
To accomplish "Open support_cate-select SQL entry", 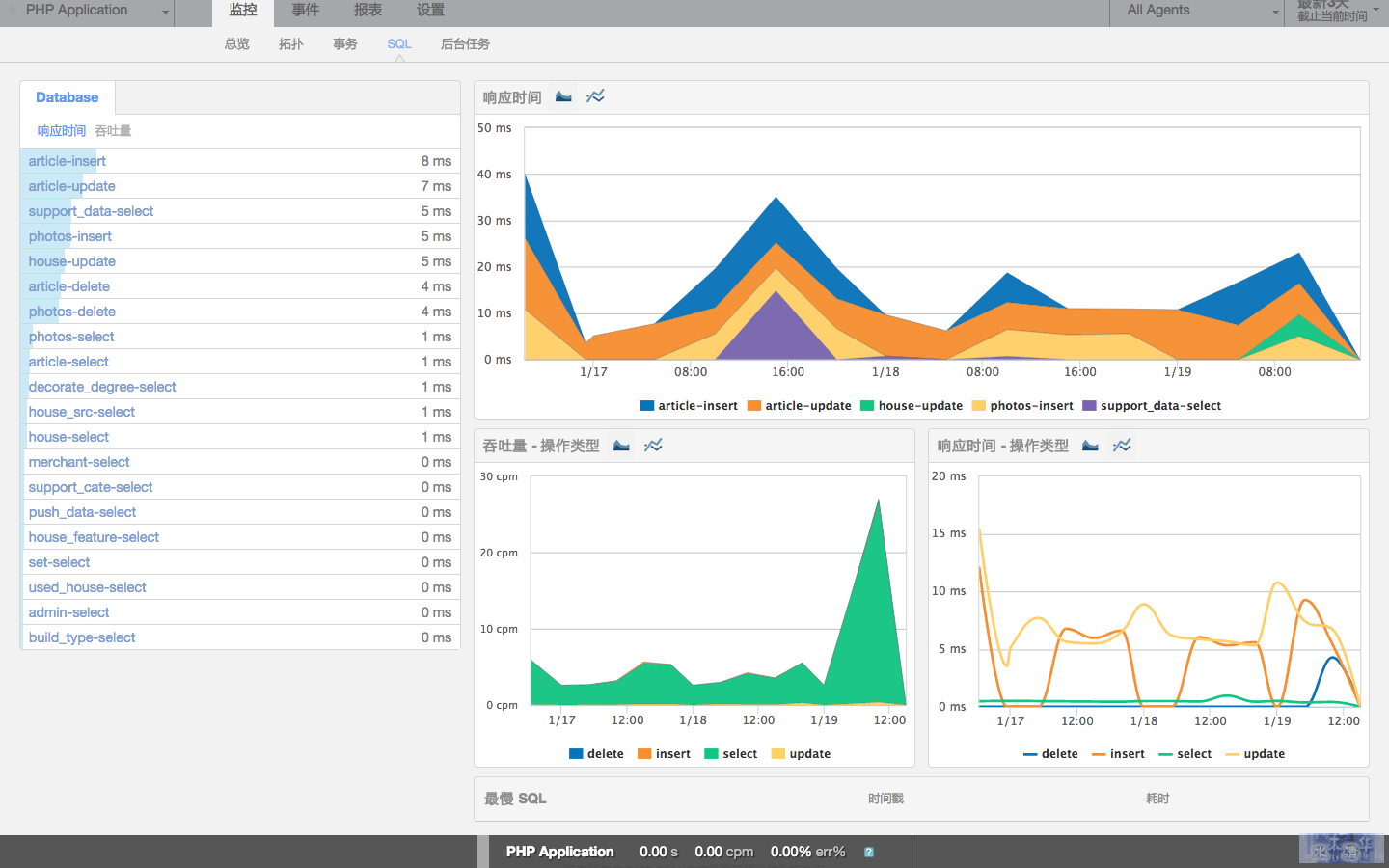I will click(x=240, y=487).
